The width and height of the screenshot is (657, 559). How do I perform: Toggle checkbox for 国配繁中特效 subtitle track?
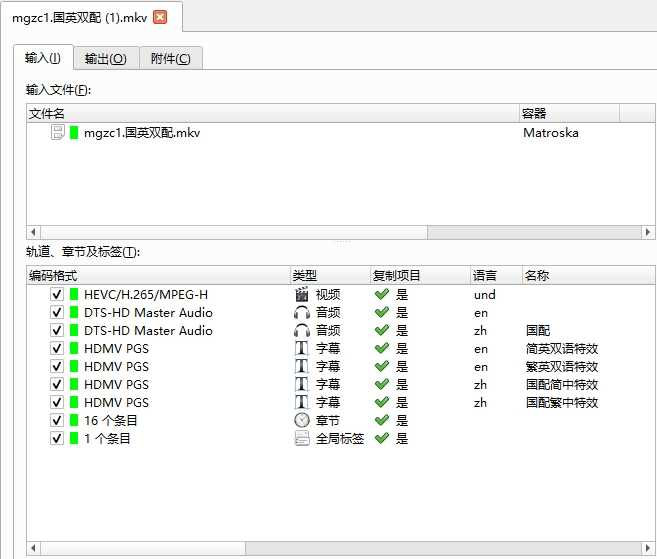57,402
